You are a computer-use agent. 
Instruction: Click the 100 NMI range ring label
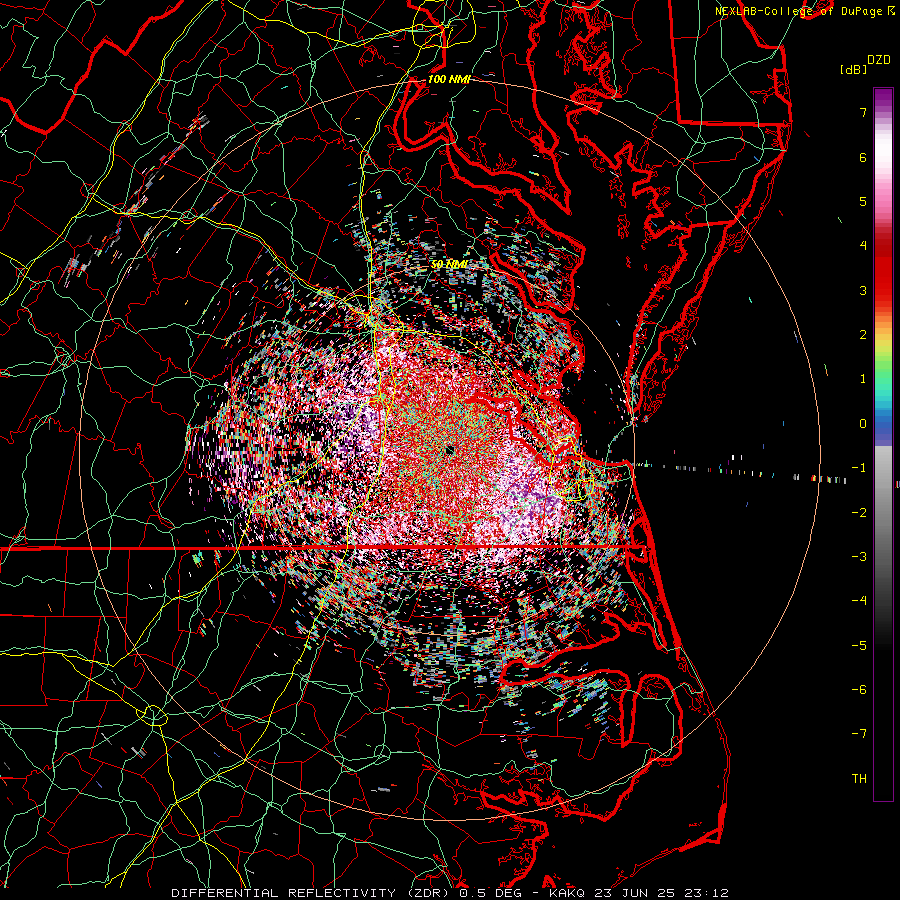point(449,79)
